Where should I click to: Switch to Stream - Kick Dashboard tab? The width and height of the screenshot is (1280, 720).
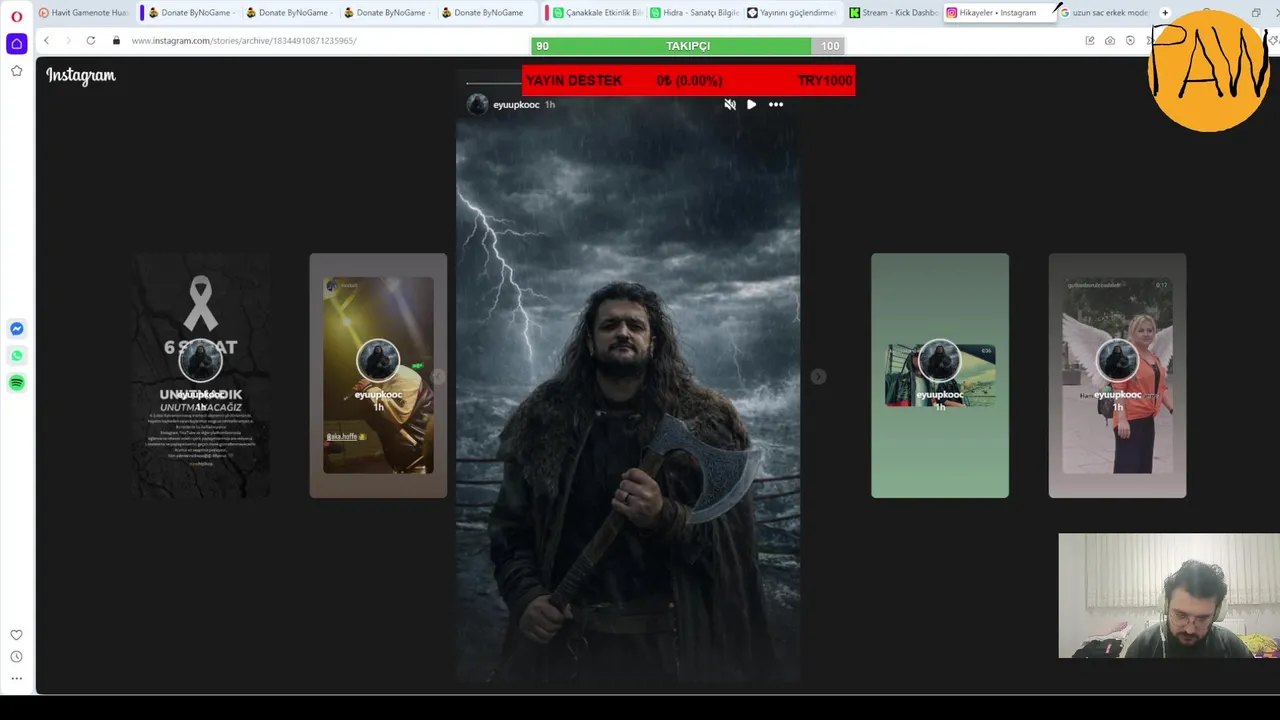(x=893, y=13)
